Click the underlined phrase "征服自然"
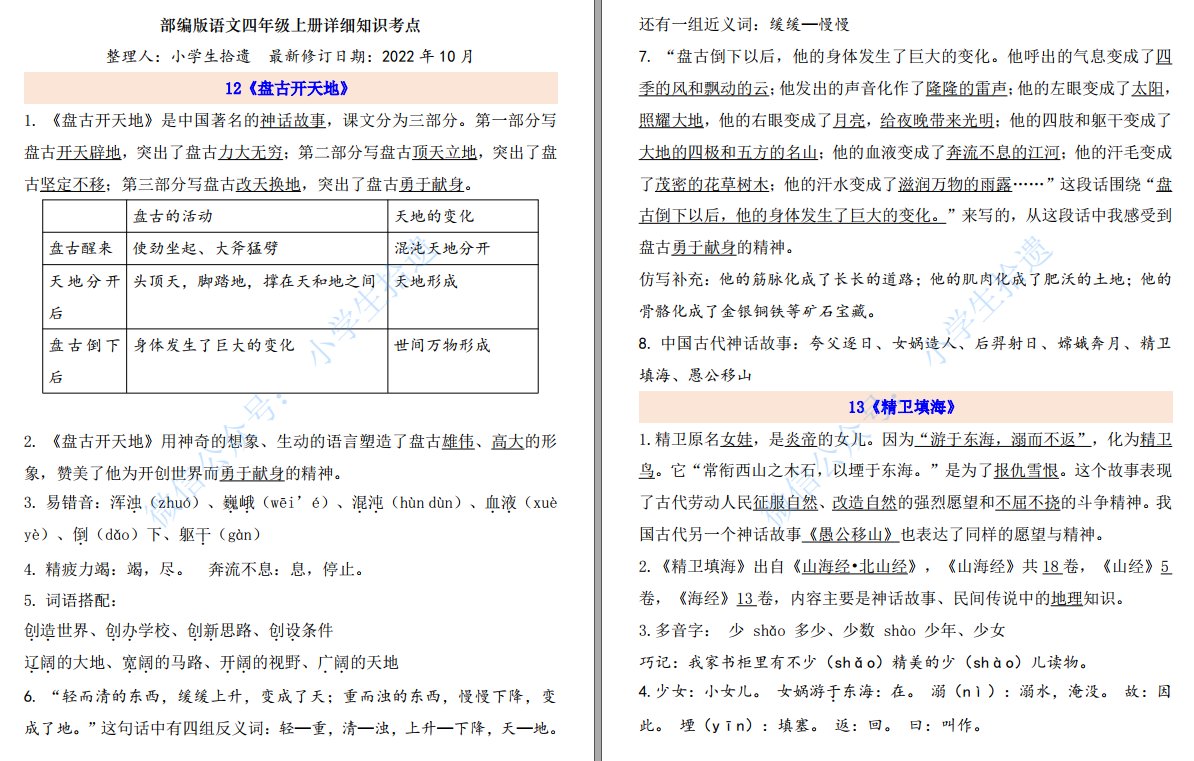Viewport: 1194px width, 761px height. click(x=785, y=503)
